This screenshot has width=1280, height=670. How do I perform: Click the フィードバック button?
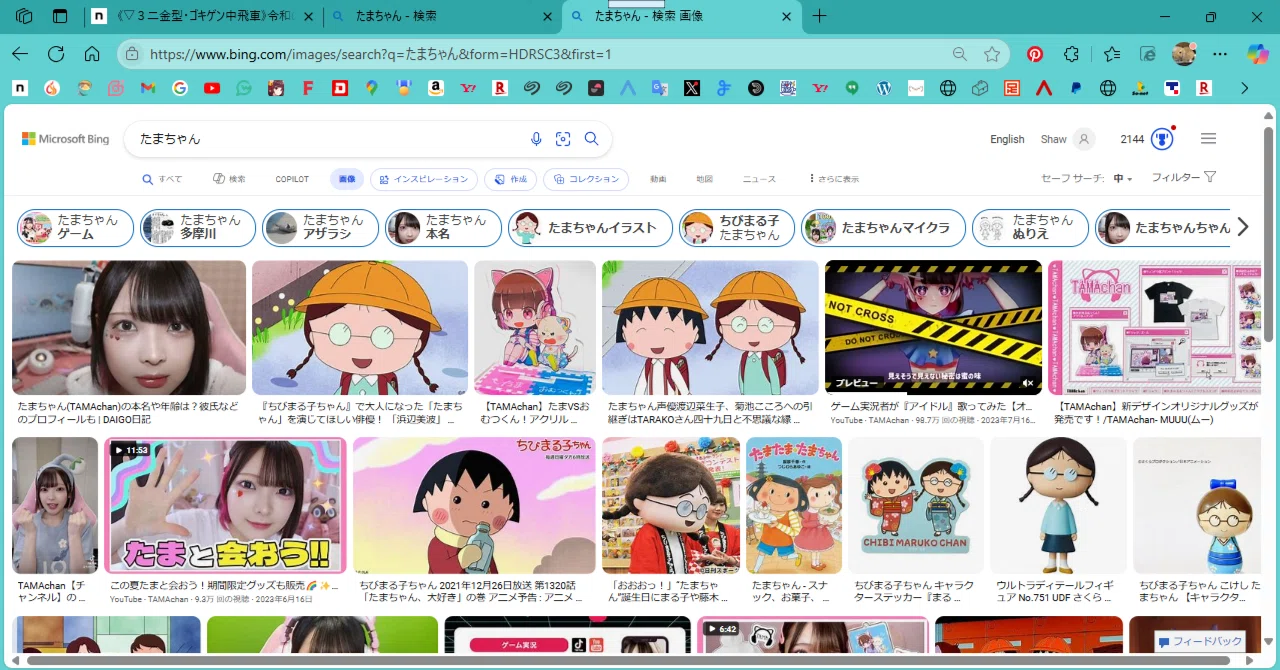tap(1201, 641)
